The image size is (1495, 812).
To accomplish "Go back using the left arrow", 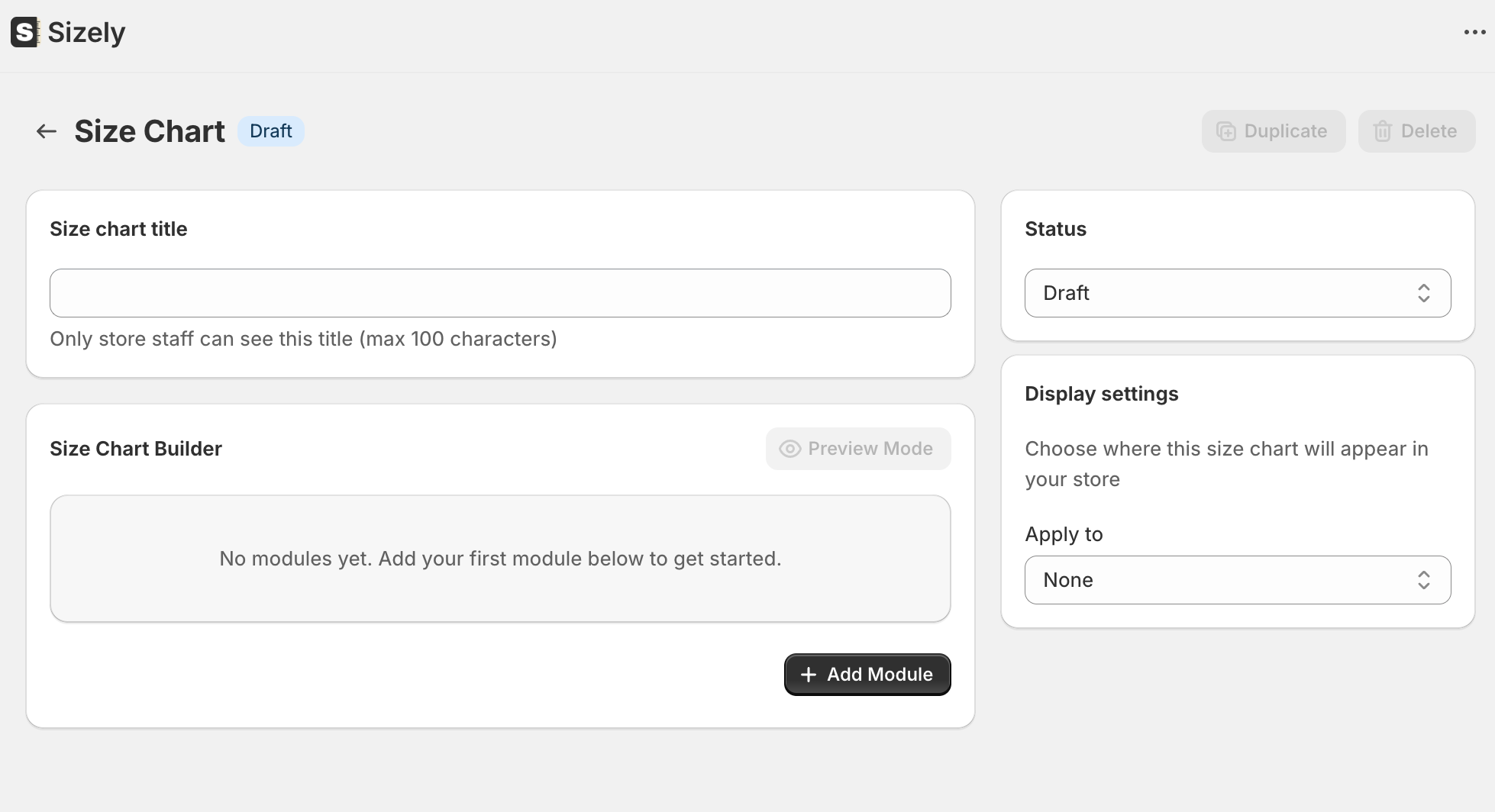I will 47,131.
